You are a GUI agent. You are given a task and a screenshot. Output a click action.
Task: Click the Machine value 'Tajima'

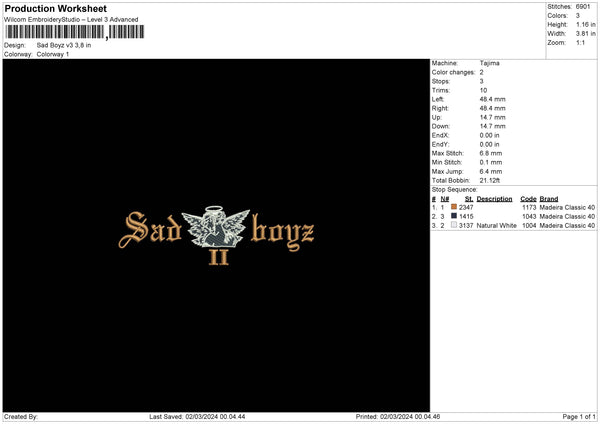click(489, 63)
